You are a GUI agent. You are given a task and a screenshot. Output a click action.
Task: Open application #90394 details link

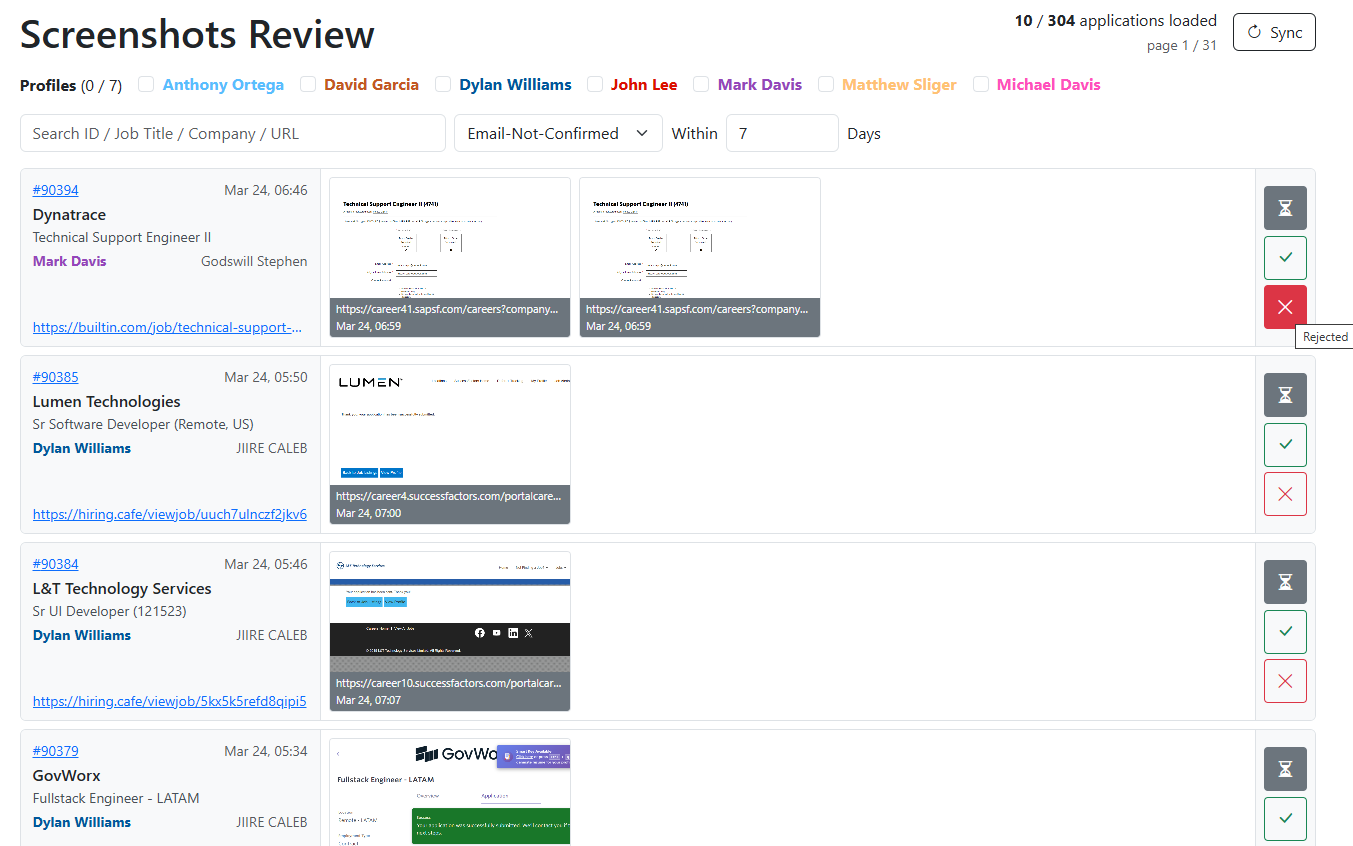point(55,189)
